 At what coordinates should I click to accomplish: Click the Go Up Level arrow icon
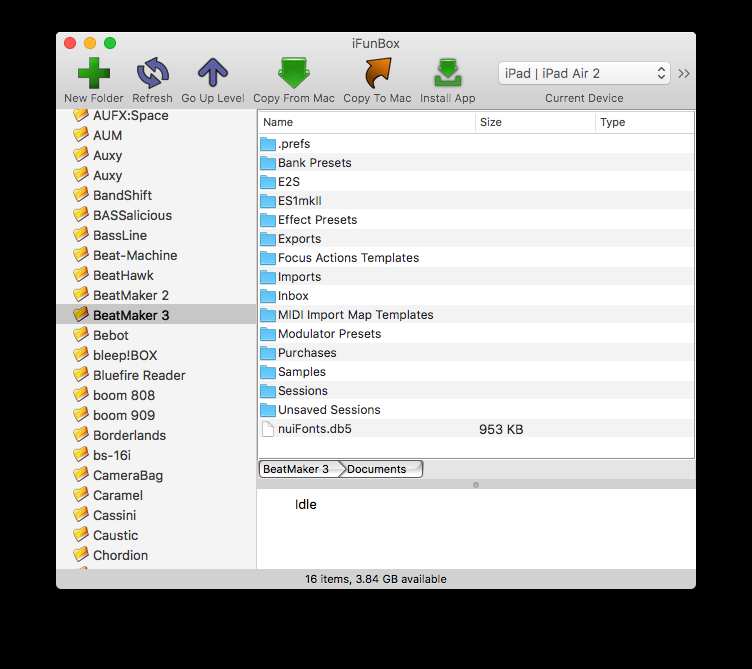click(212, 73)
